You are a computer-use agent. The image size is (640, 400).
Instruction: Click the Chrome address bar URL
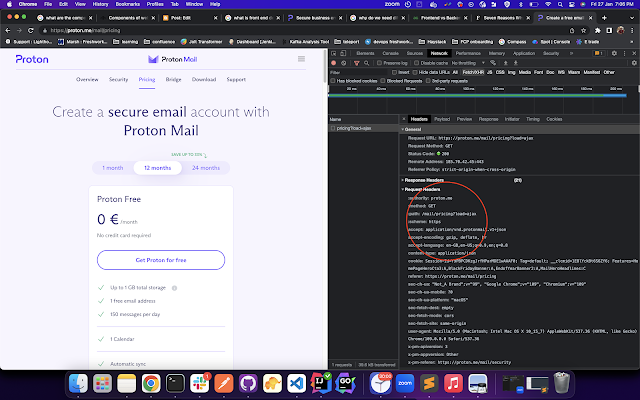point(85,30)
